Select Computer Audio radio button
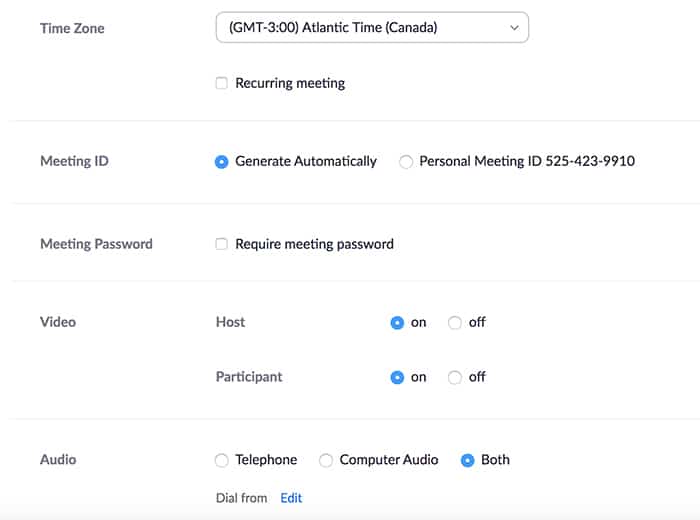 [x=326, y=460]
